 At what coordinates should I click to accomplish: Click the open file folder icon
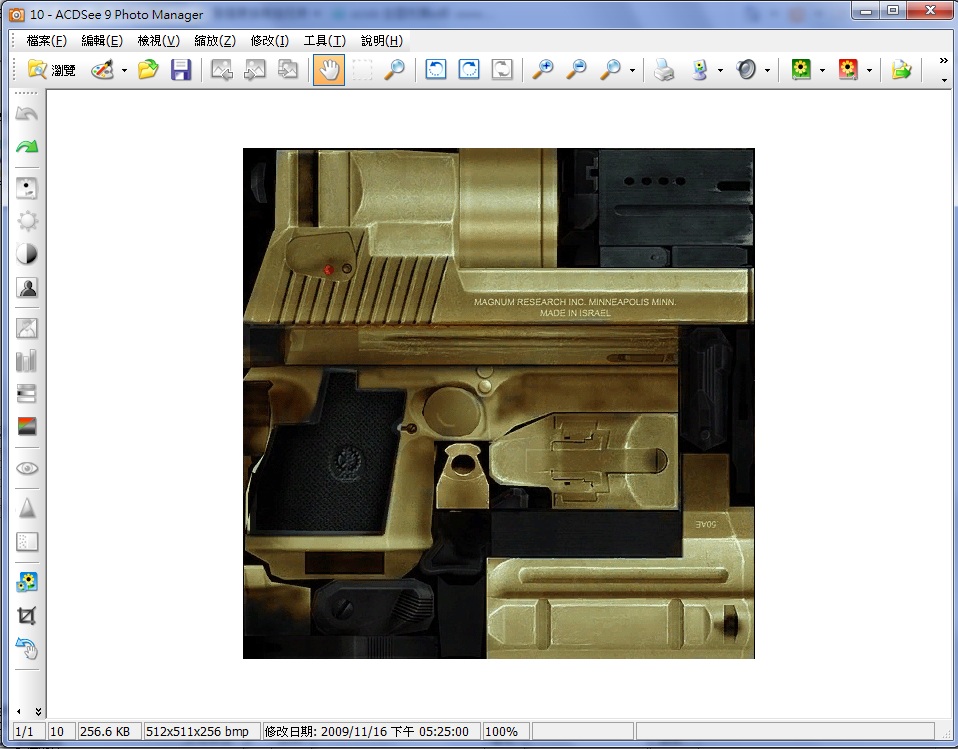coord(148,70)
